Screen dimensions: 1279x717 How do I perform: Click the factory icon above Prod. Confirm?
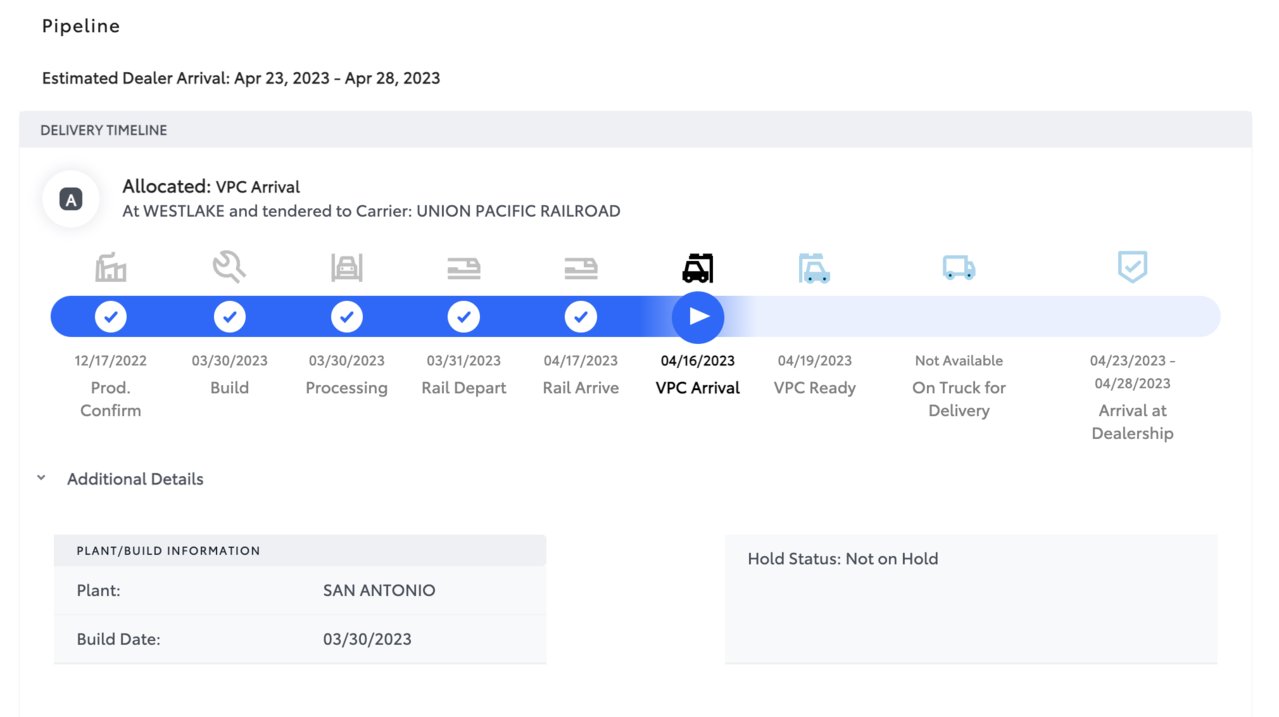click(x=111, y=268)
